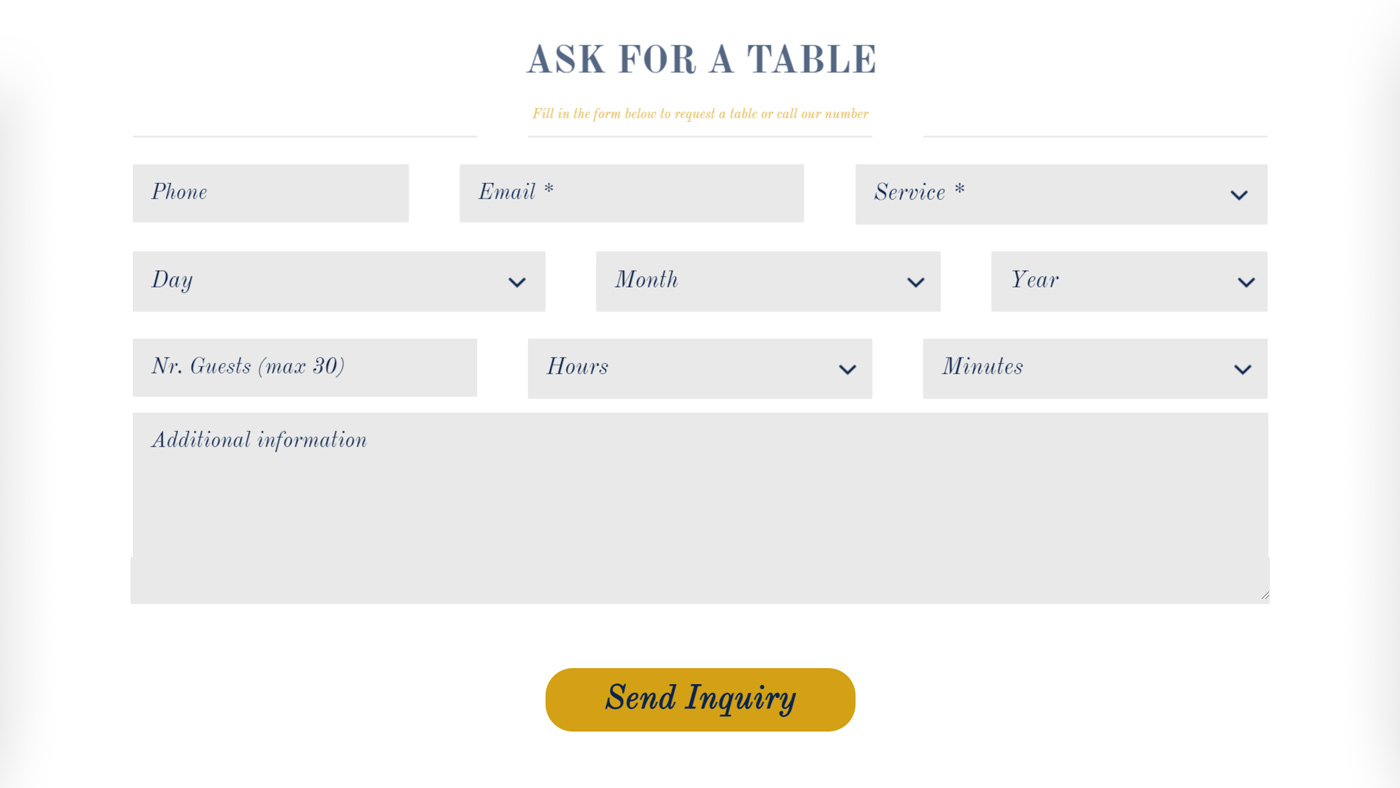Select the Nr. Guests input box
This screenshot has width=1400, height=788.
(x=304, y=367)
